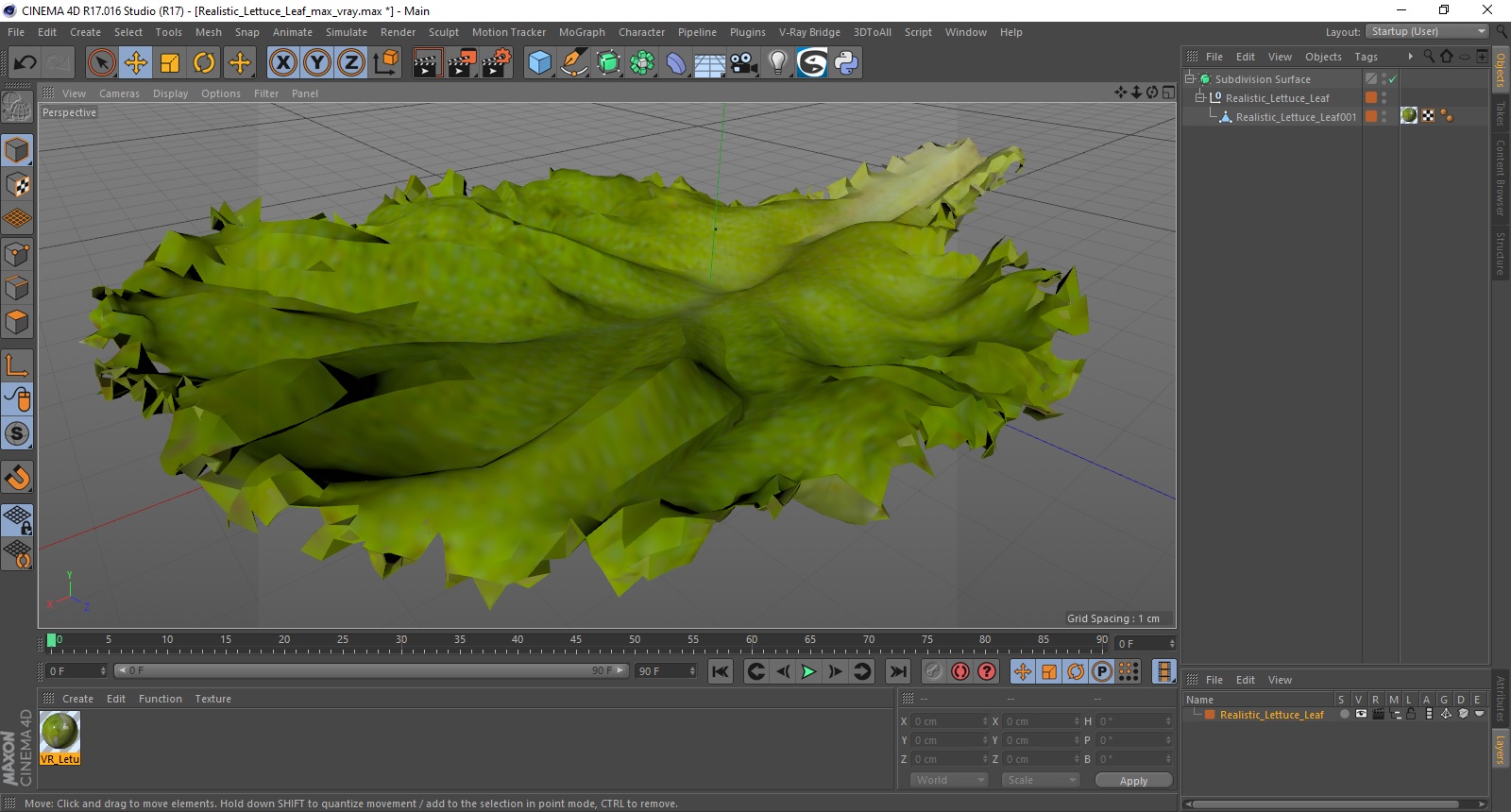Click the Undo arrow icon

tap(25, 63)
